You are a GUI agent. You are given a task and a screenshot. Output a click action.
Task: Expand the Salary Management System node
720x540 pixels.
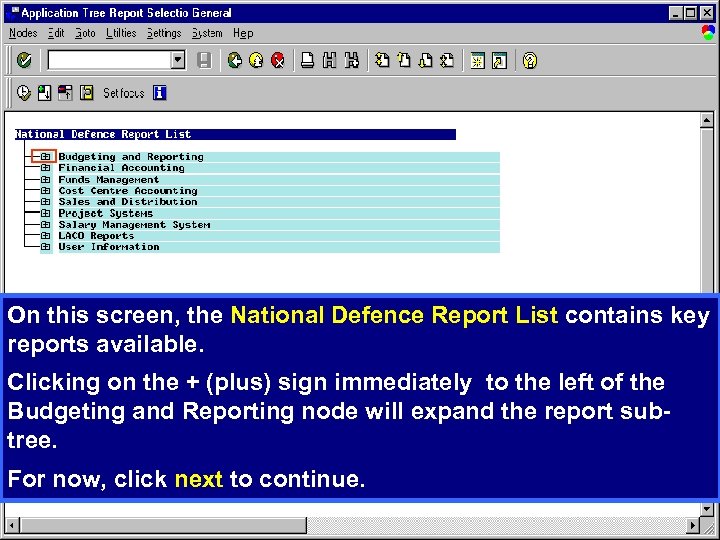point(45,225)
